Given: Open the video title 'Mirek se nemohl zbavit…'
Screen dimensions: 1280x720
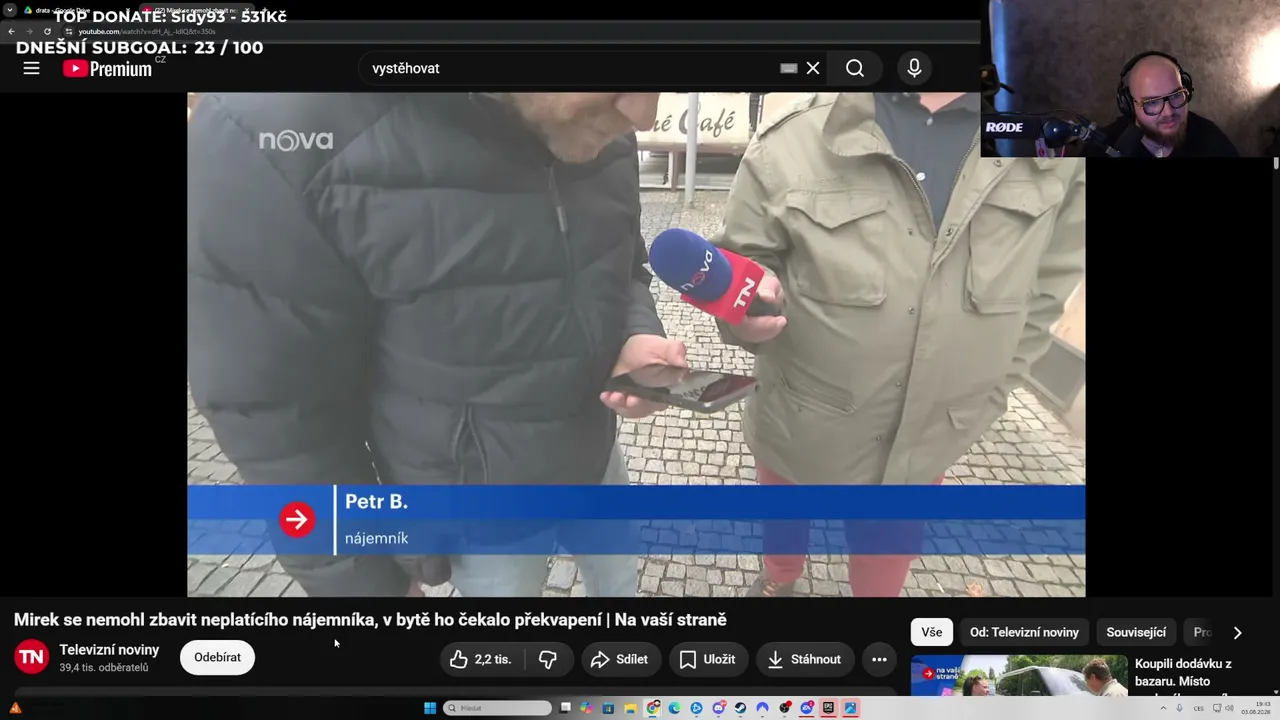Looking at the screenshot, I should tap(370, 620).
